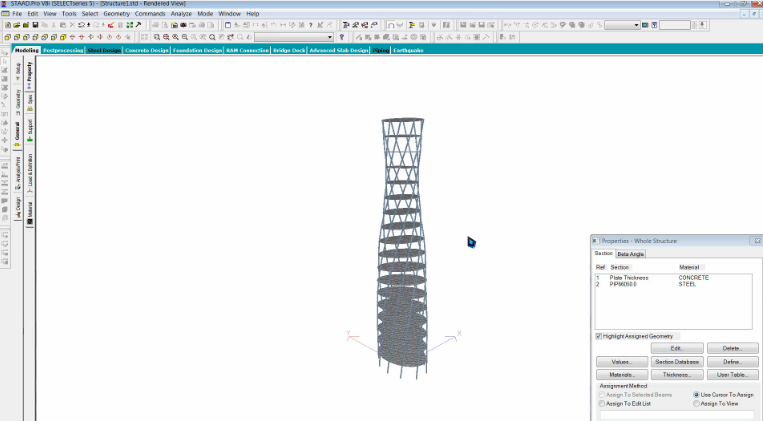Switch to the Postprocessing tab

63,50
